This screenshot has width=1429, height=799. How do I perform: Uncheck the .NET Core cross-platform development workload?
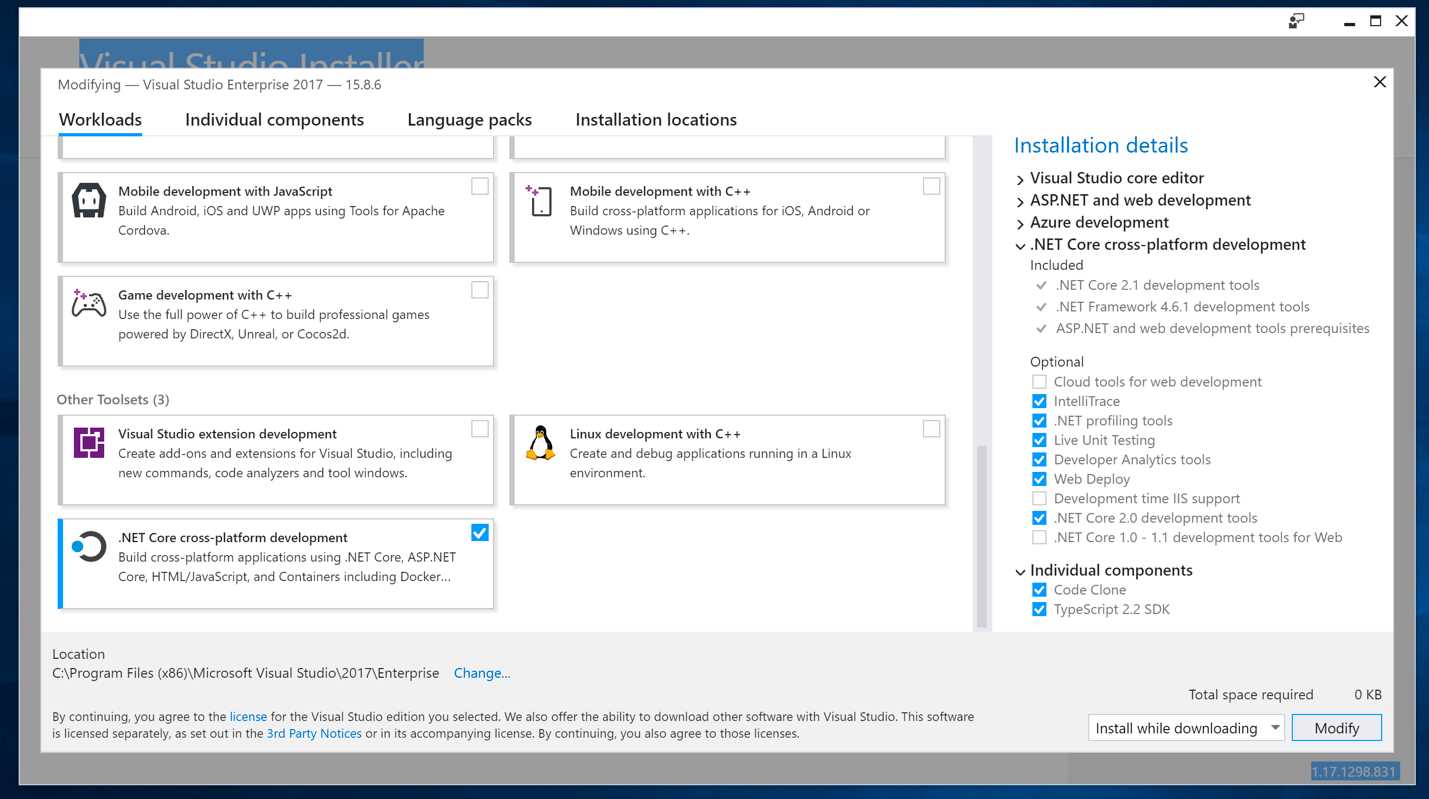click(x=479, y=532)
